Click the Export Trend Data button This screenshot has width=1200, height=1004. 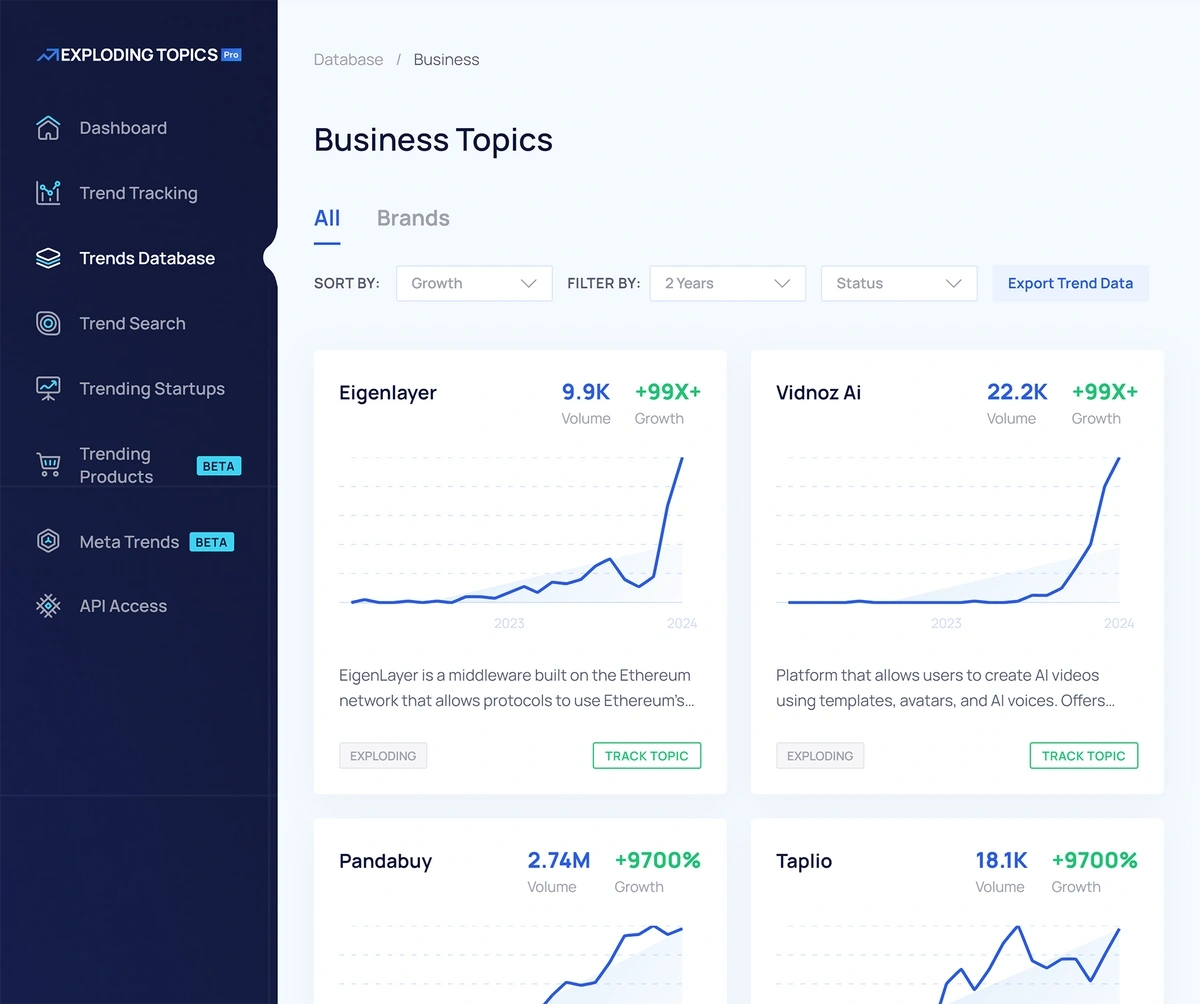coord(1070,283)
